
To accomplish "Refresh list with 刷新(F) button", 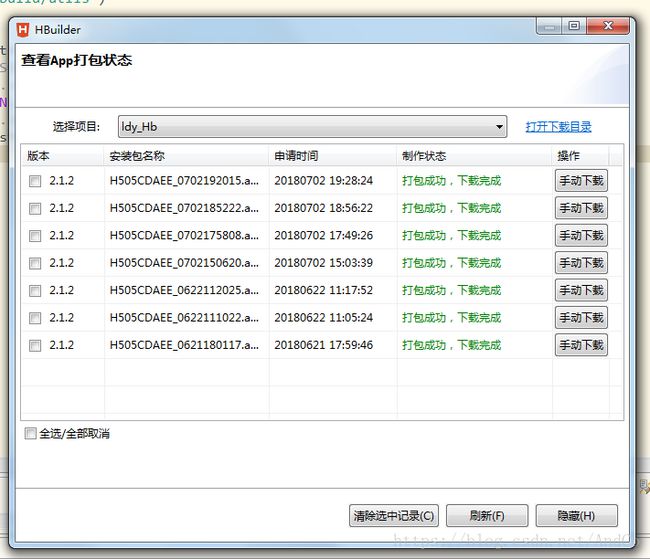I will click(x=487, y=515).
